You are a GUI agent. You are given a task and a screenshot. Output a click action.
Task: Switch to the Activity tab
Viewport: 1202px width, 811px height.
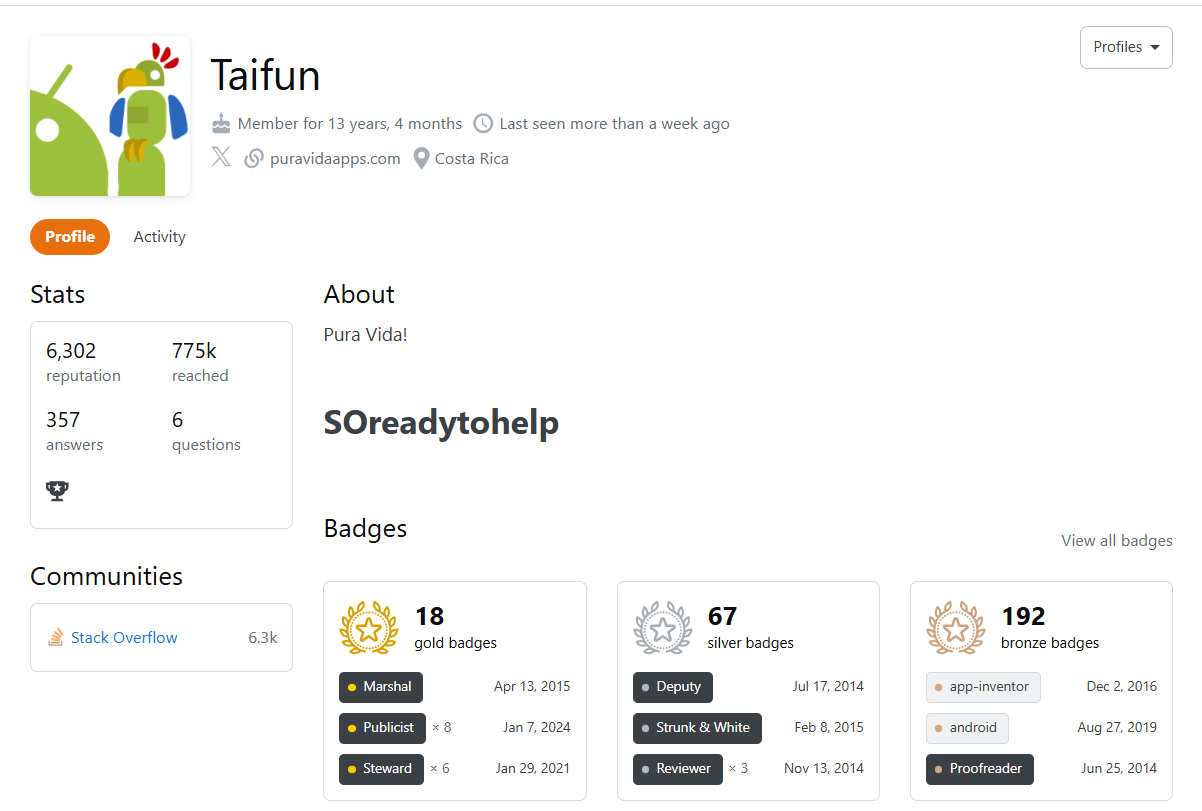(160, 237)
